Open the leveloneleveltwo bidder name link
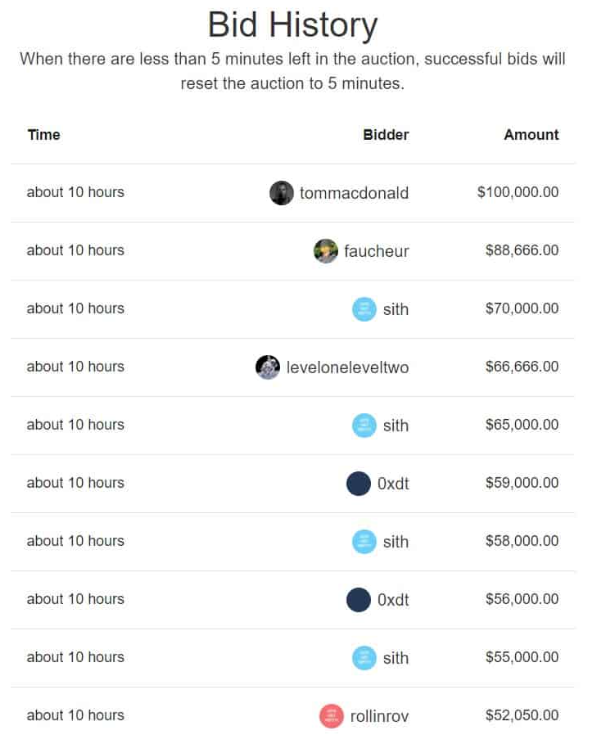This screenshot has height=735, width=590. (x=347, y=367)
